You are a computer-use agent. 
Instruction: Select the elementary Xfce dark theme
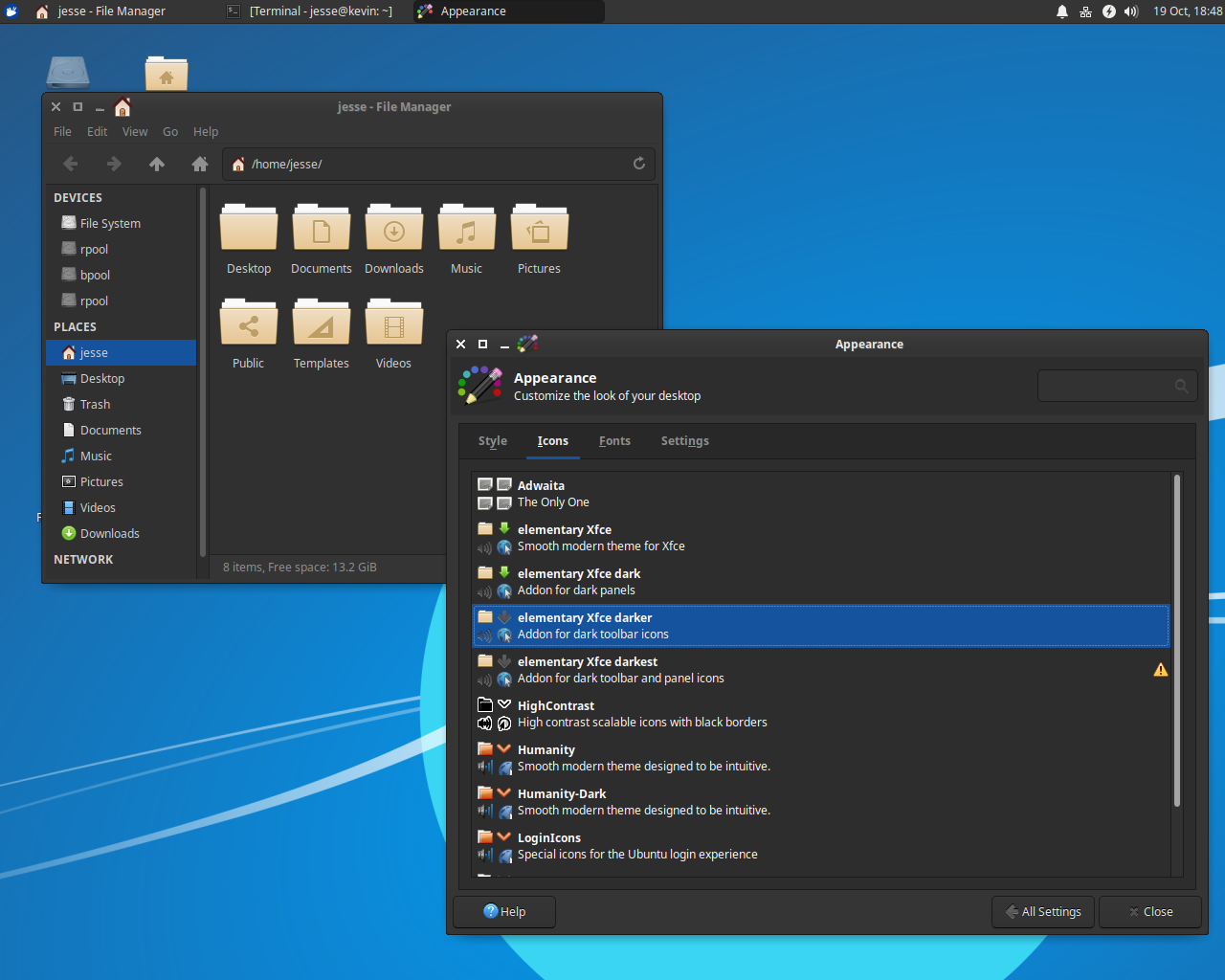821,582
